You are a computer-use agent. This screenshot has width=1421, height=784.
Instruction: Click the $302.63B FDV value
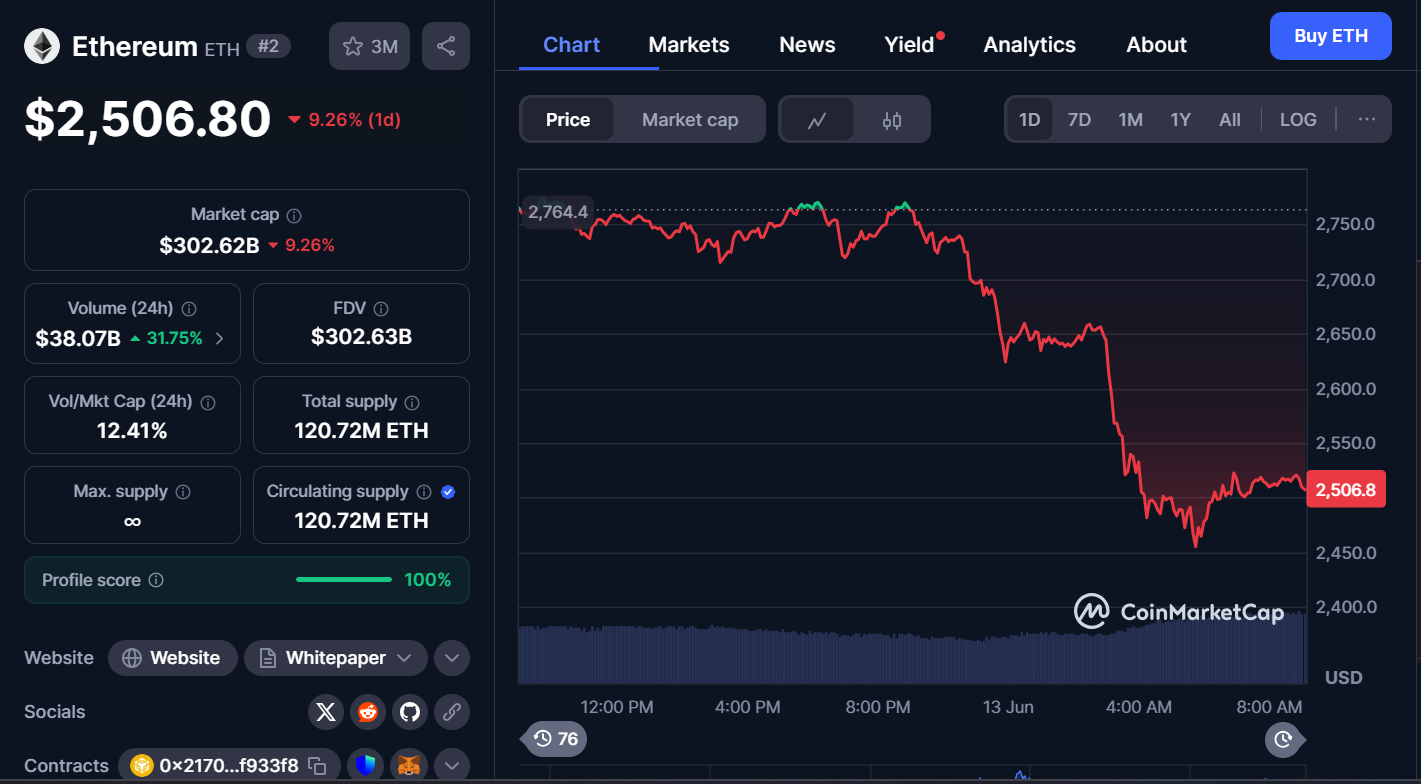[x=361, y=337]
